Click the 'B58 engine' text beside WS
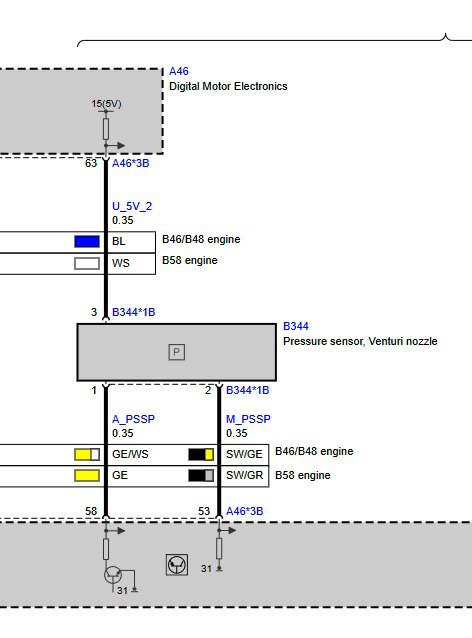 [190, 260]
